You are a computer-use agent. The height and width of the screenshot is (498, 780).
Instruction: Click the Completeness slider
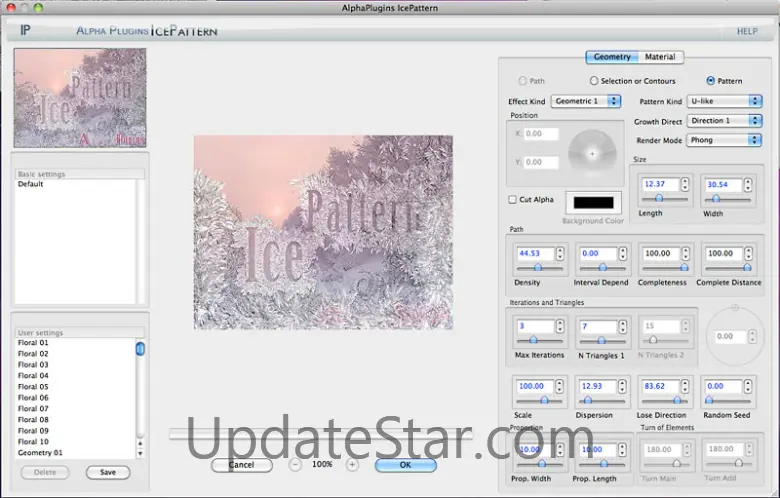tap(665, 268)
